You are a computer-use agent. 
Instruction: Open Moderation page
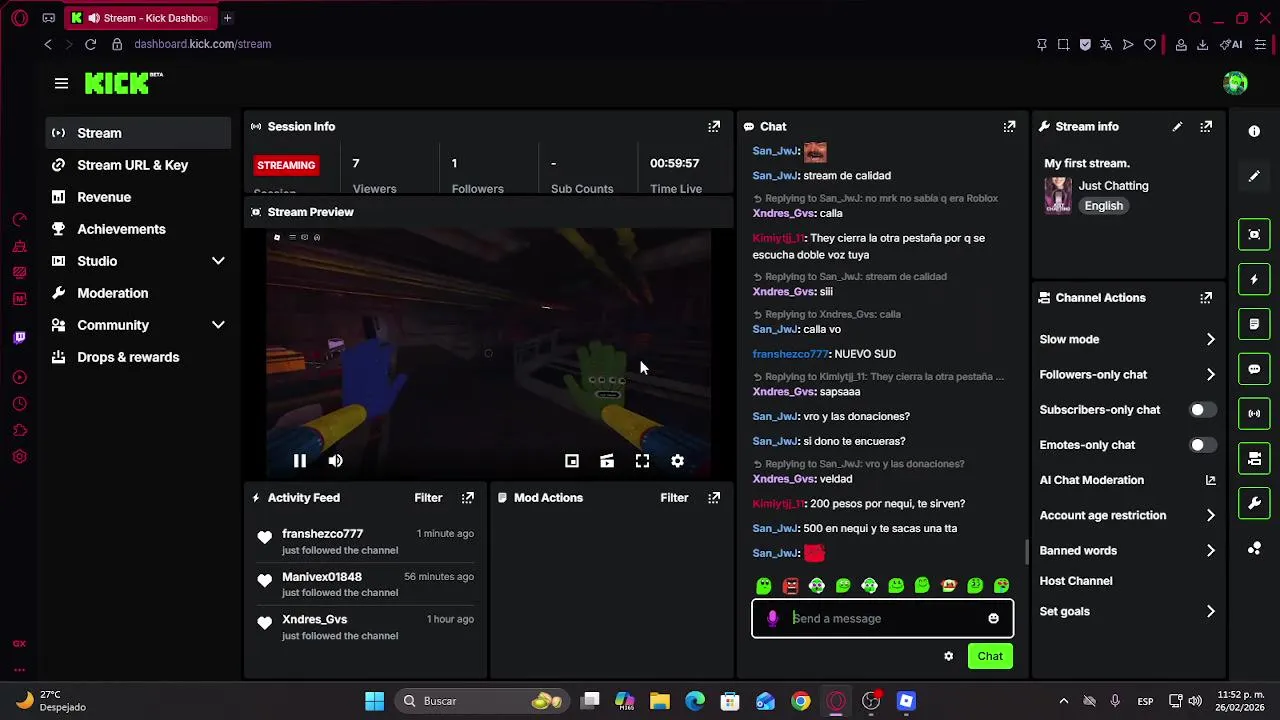coord(138,293)
